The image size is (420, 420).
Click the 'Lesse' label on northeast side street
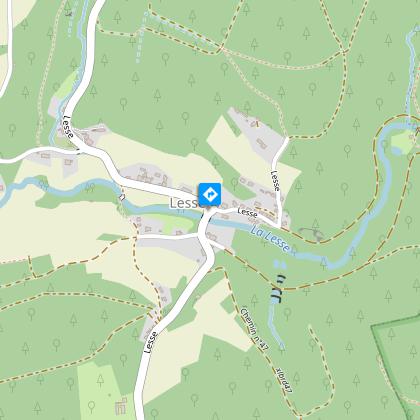point(275,181)
